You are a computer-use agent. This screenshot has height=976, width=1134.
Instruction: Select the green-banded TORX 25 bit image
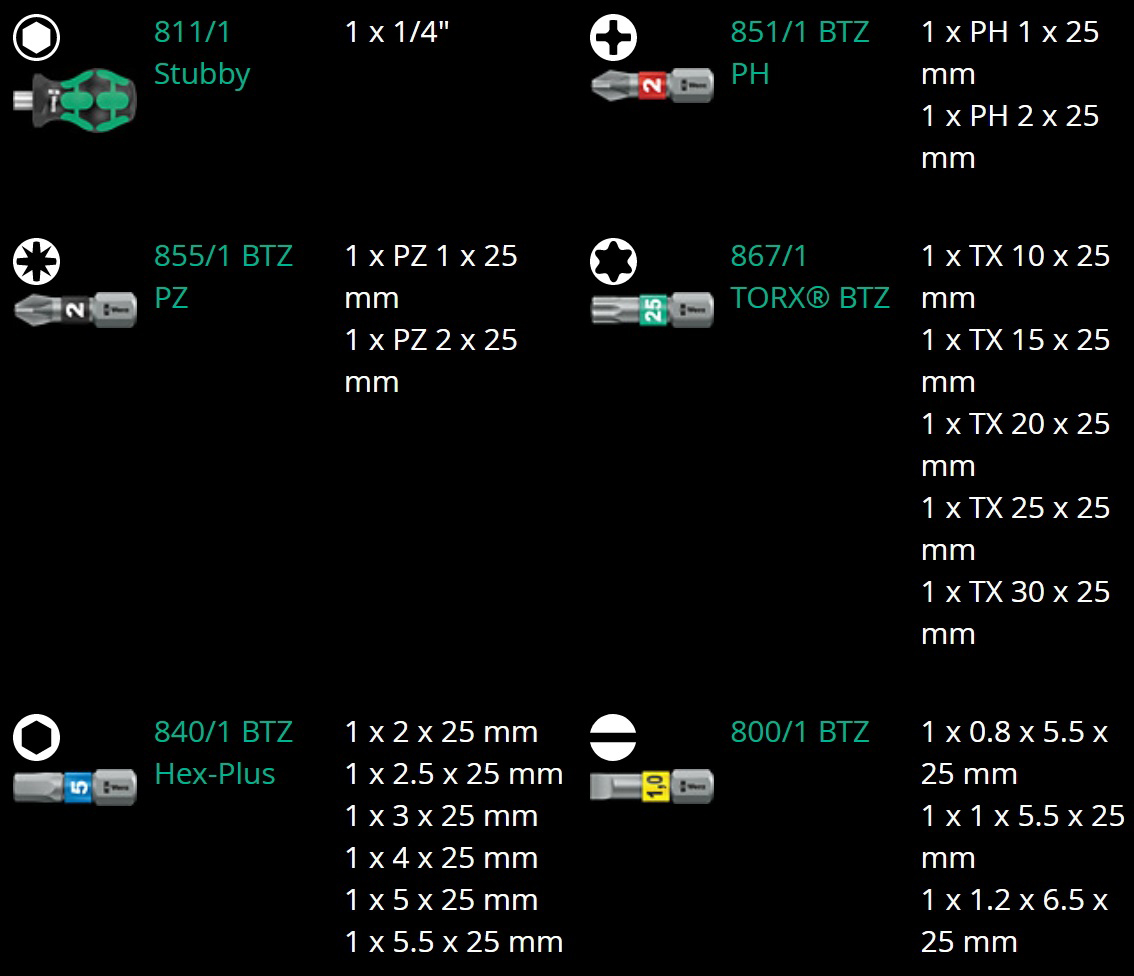pyautogui.click(x=652, y=310)
